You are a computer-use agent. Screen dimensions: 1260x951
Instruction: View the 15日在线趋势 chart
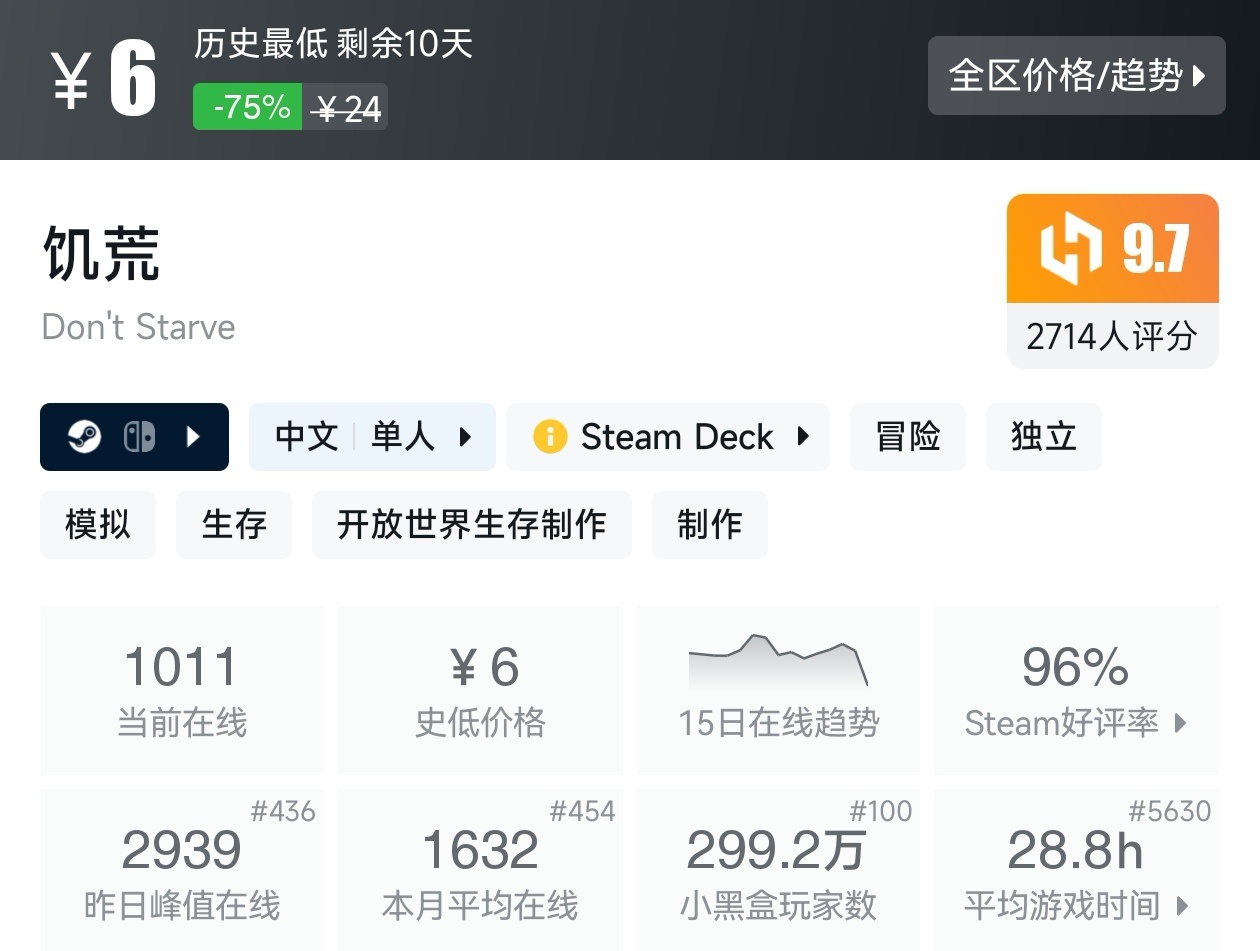(778, 690)
